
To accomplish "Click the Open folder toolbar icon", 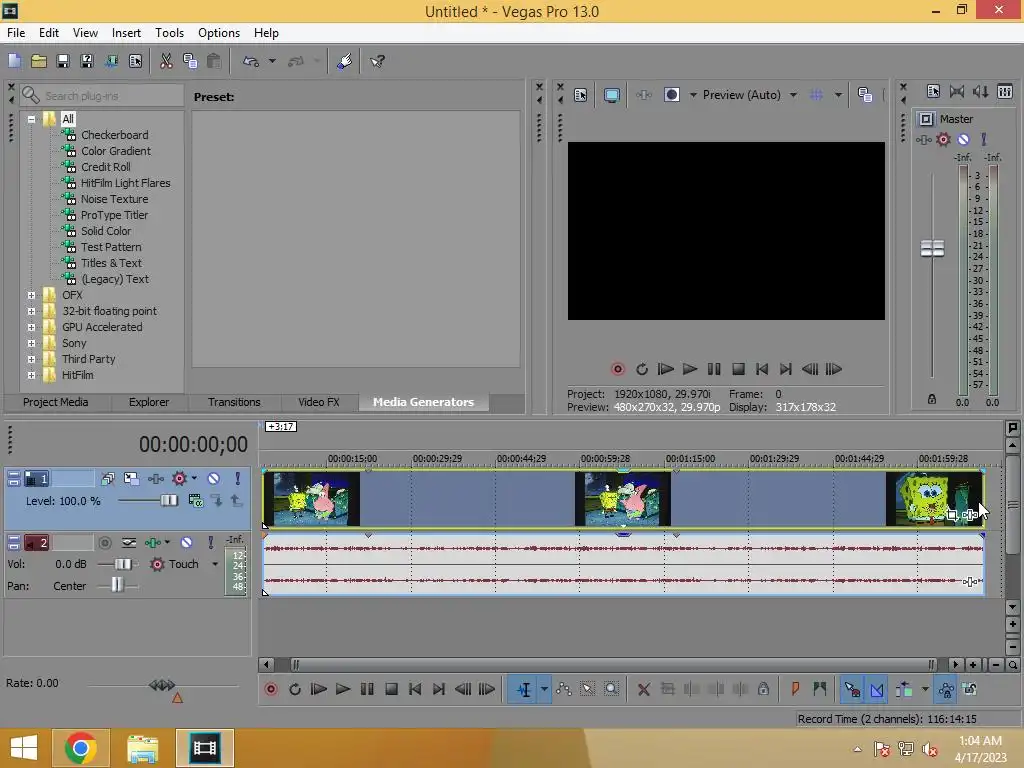I will click(x=39, y=61).
